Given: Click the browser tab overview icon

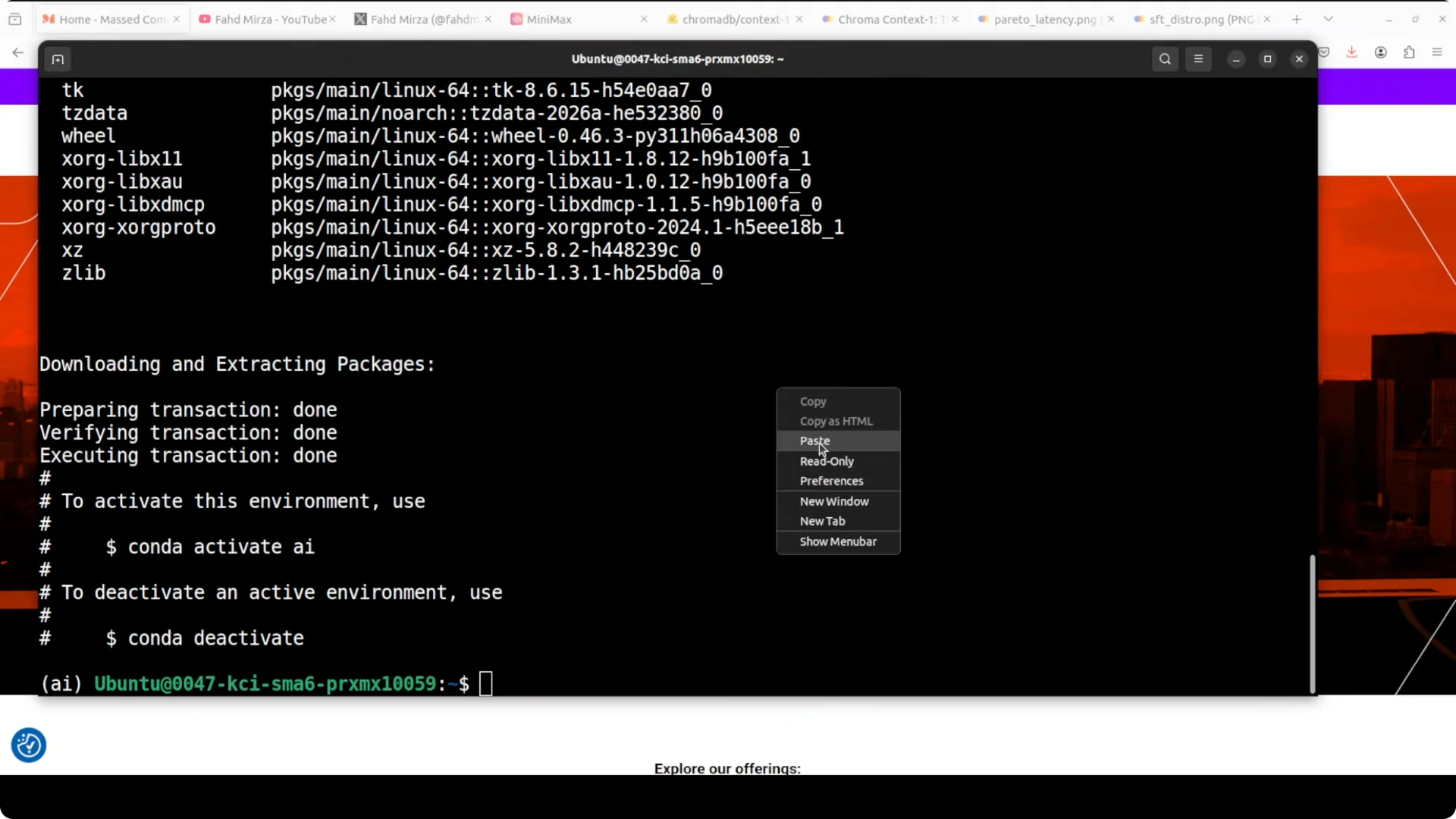Looking at the screenshot, I should [15, 19].
